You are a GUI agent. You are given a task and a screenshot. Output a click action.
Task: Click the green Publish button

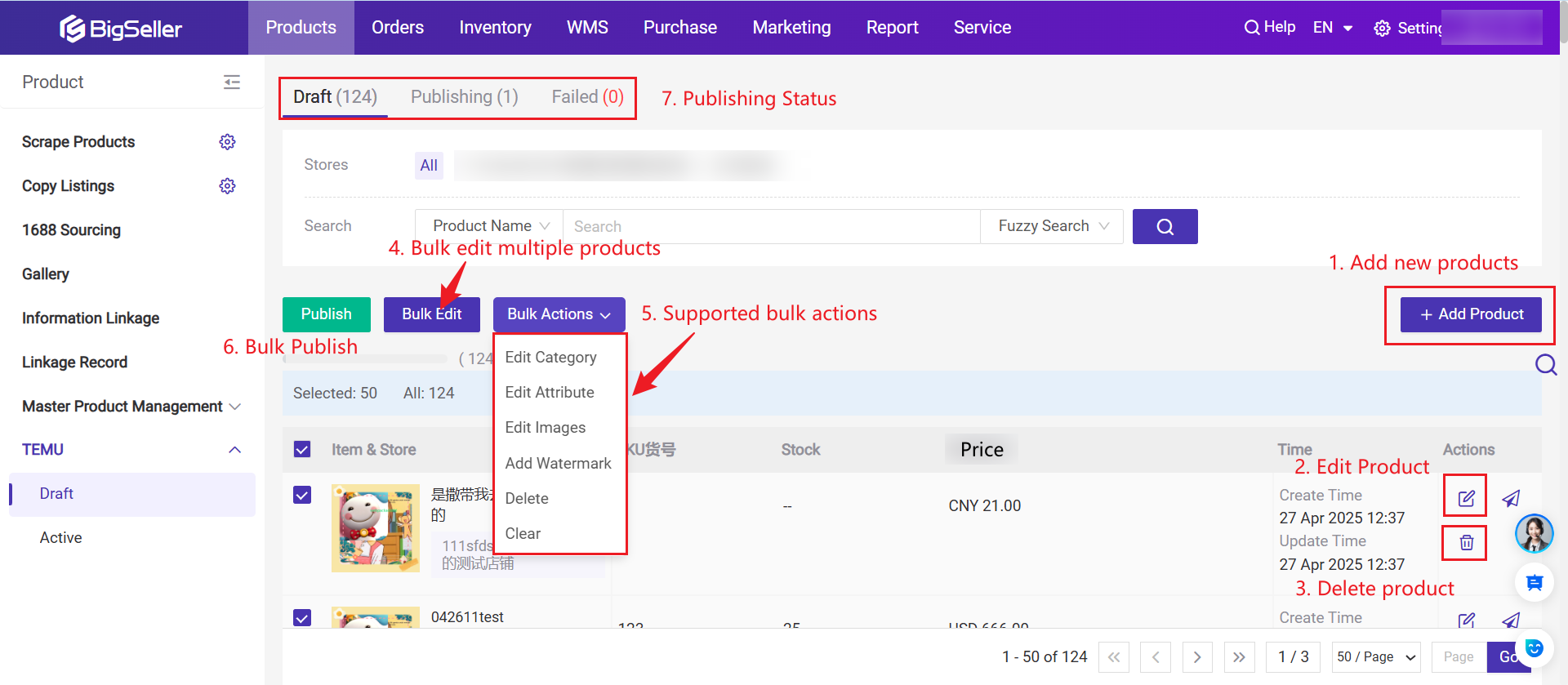coord(327,314)
